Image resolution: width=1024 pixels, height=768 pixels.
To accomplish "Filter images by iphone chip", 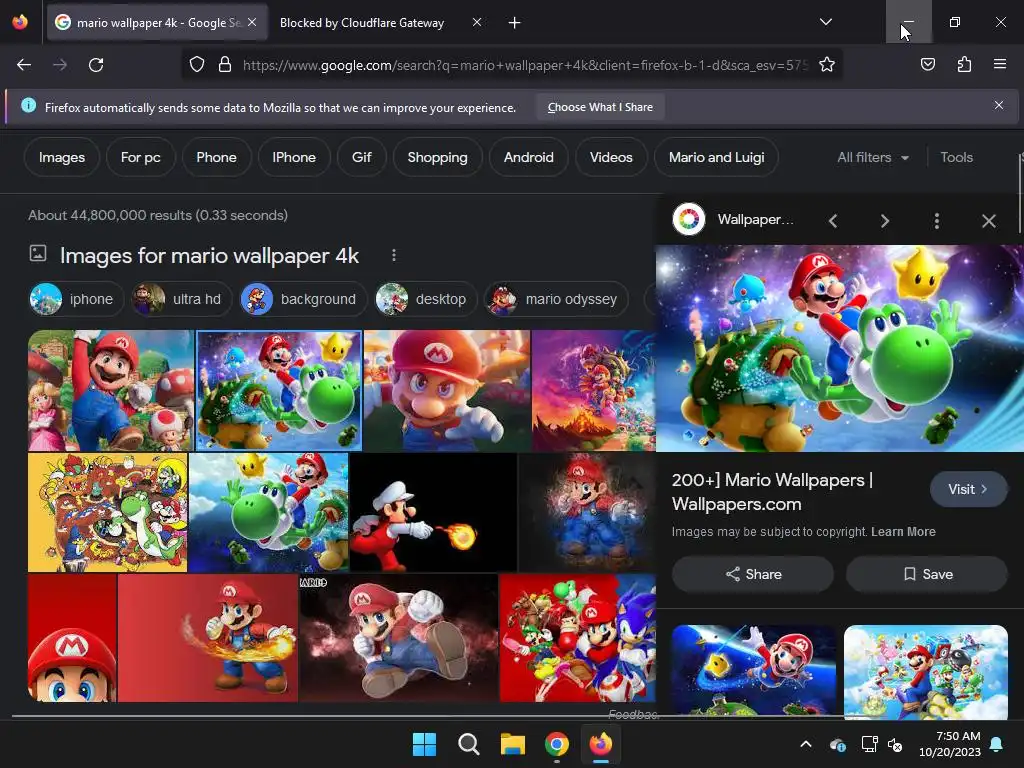I will tap(76, 299).
